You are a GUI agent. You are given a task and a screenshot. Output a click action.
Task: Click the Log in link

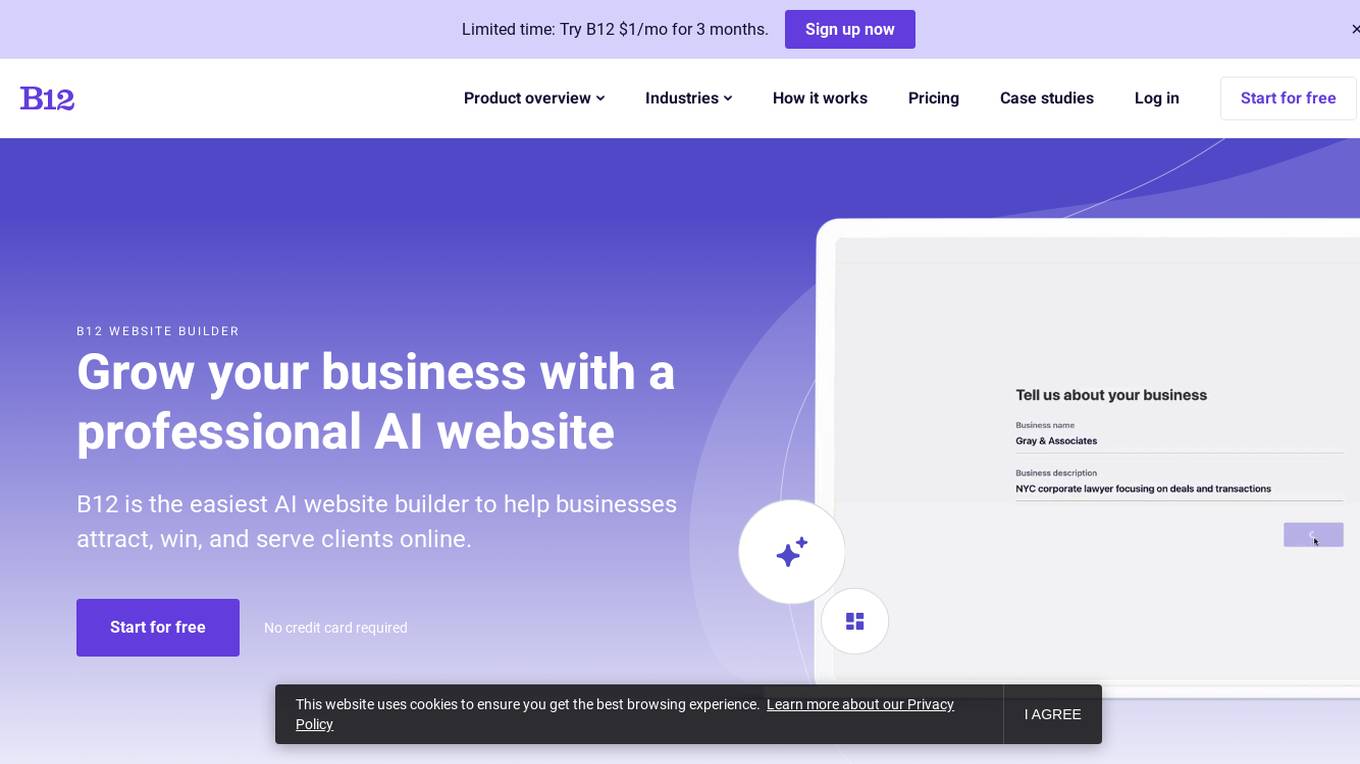tap(1157, 98)
